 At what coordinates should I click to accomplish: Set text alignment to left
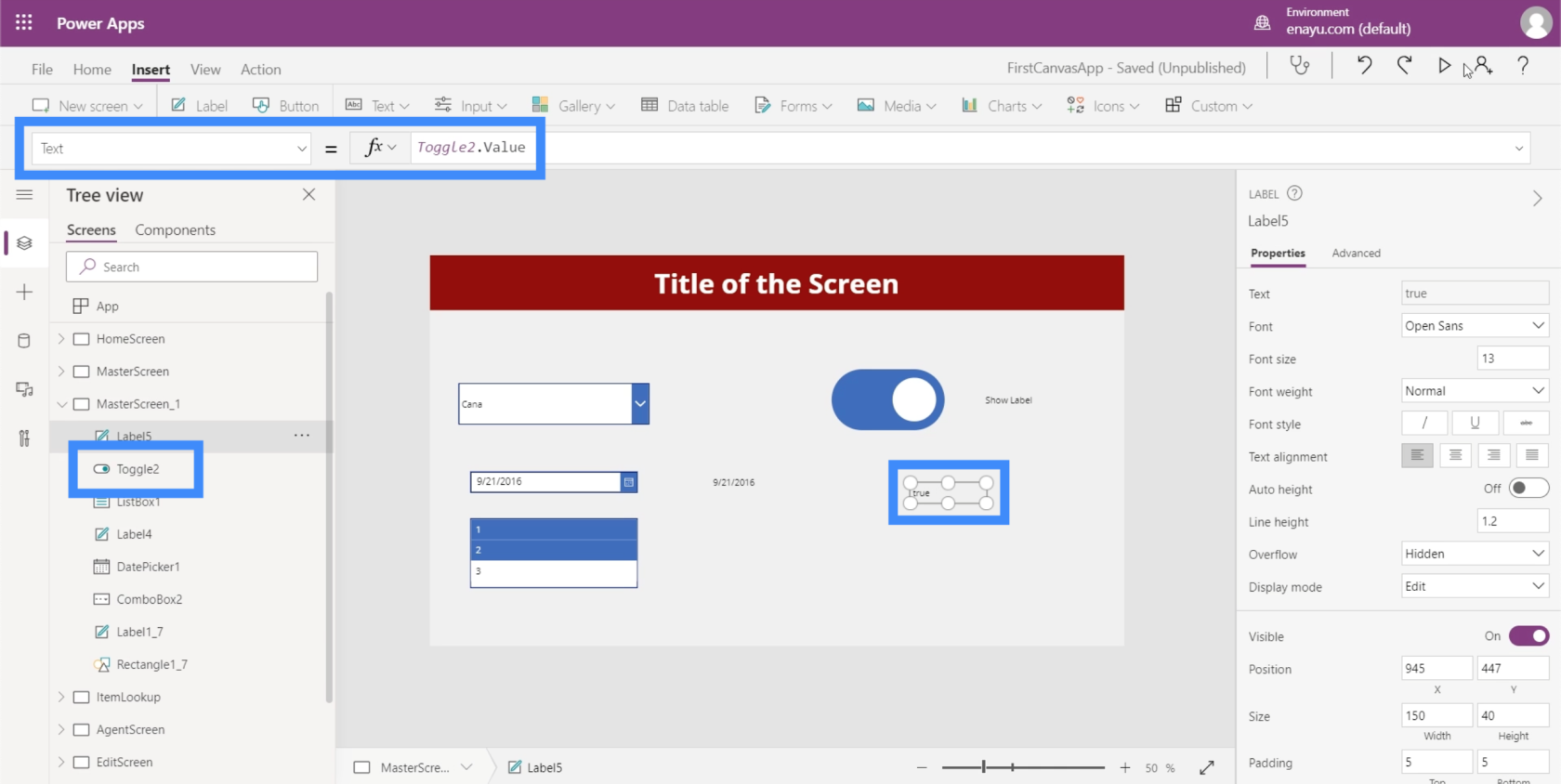(1417, 455)
